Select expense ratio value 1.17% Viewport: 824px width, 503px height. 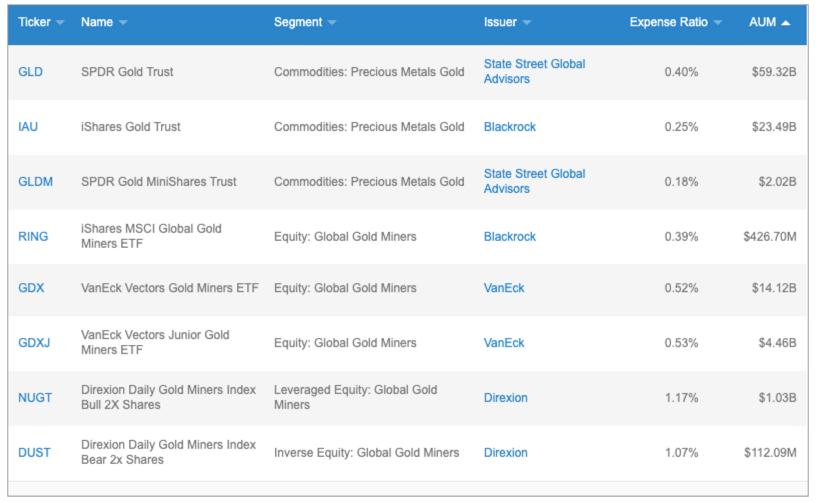[x=682, y=398]
